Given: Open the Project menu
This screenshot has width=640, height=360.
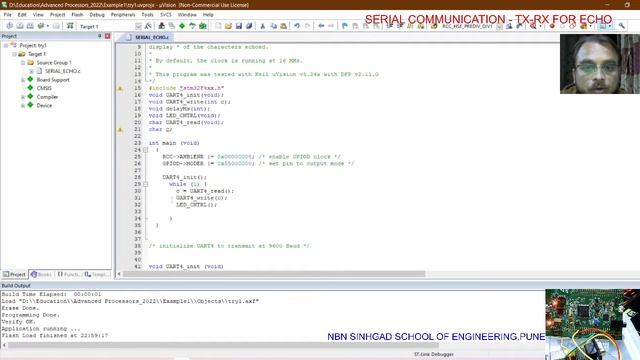Looking at the screenshot, I should click(x=57, y=15).
